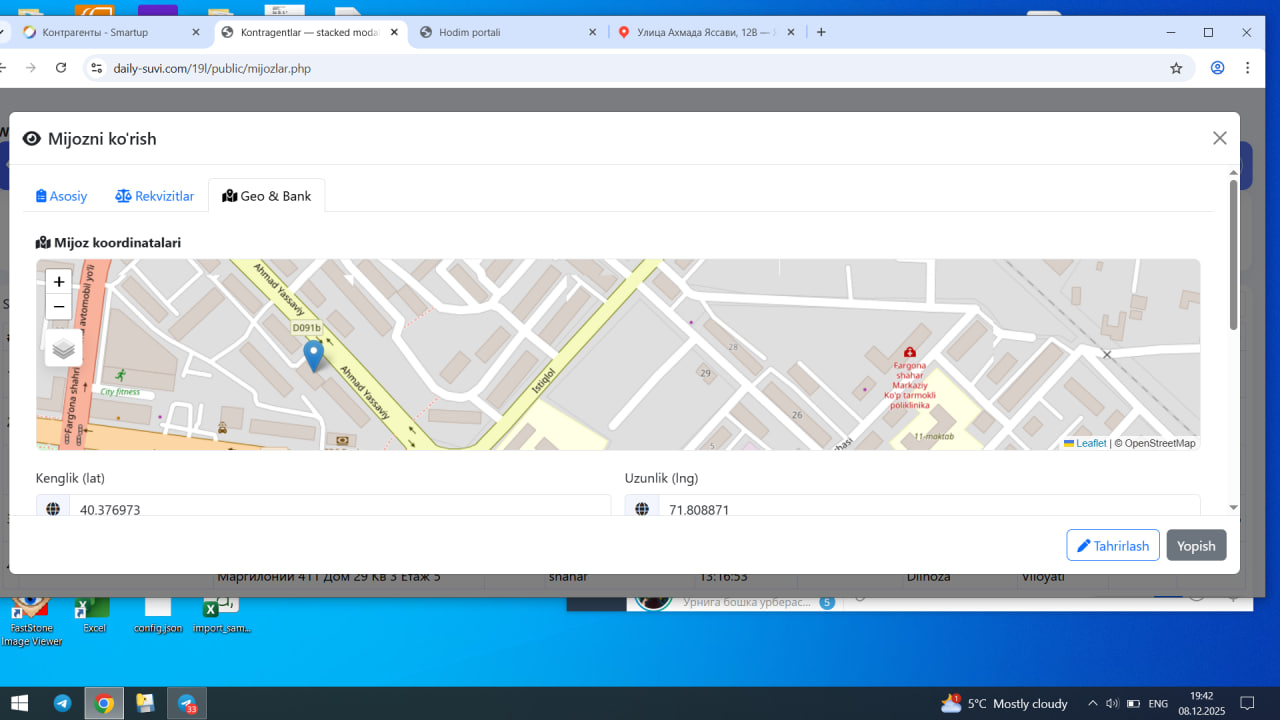This screenshot has width=1280, height=720.
Task: Click the site information icon in address bar
Action: click(x=97, y=68)
